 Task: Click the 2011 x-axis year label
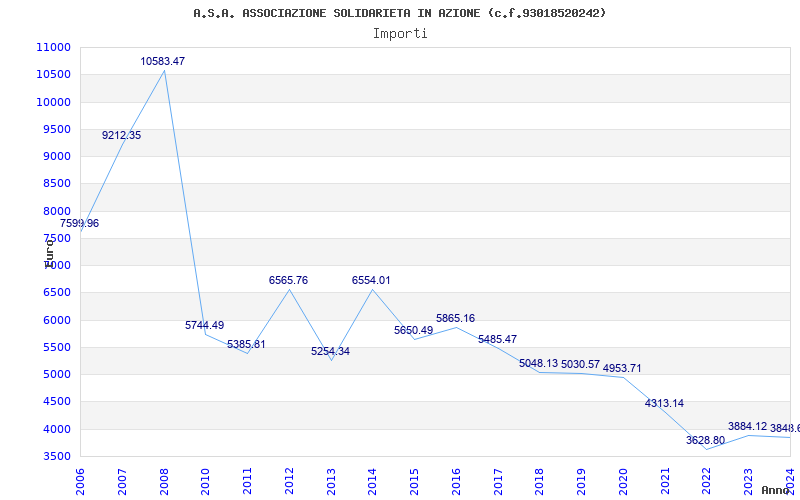(x=247, y=482)
